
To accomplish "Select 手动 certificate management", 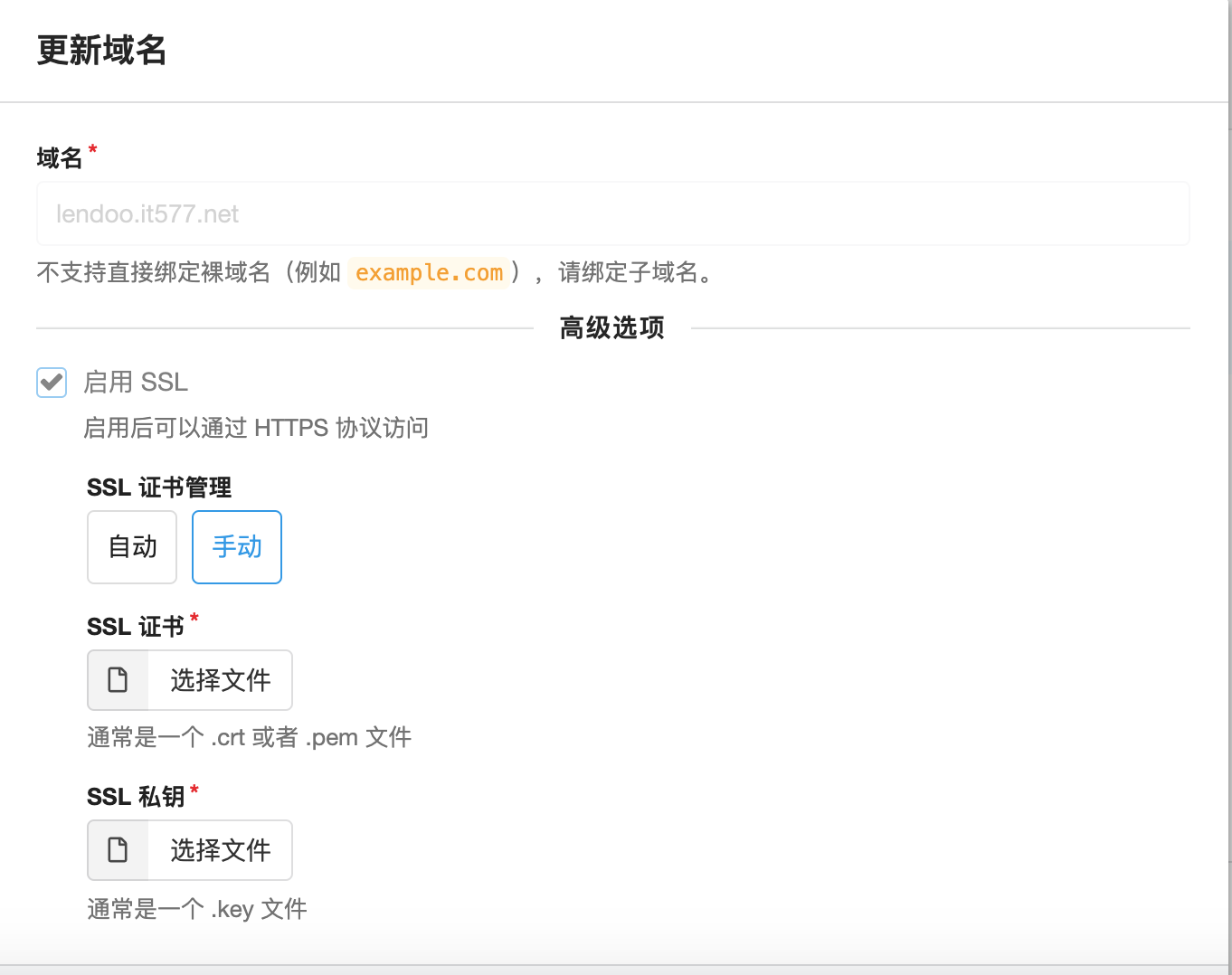I will pos(237,547).
